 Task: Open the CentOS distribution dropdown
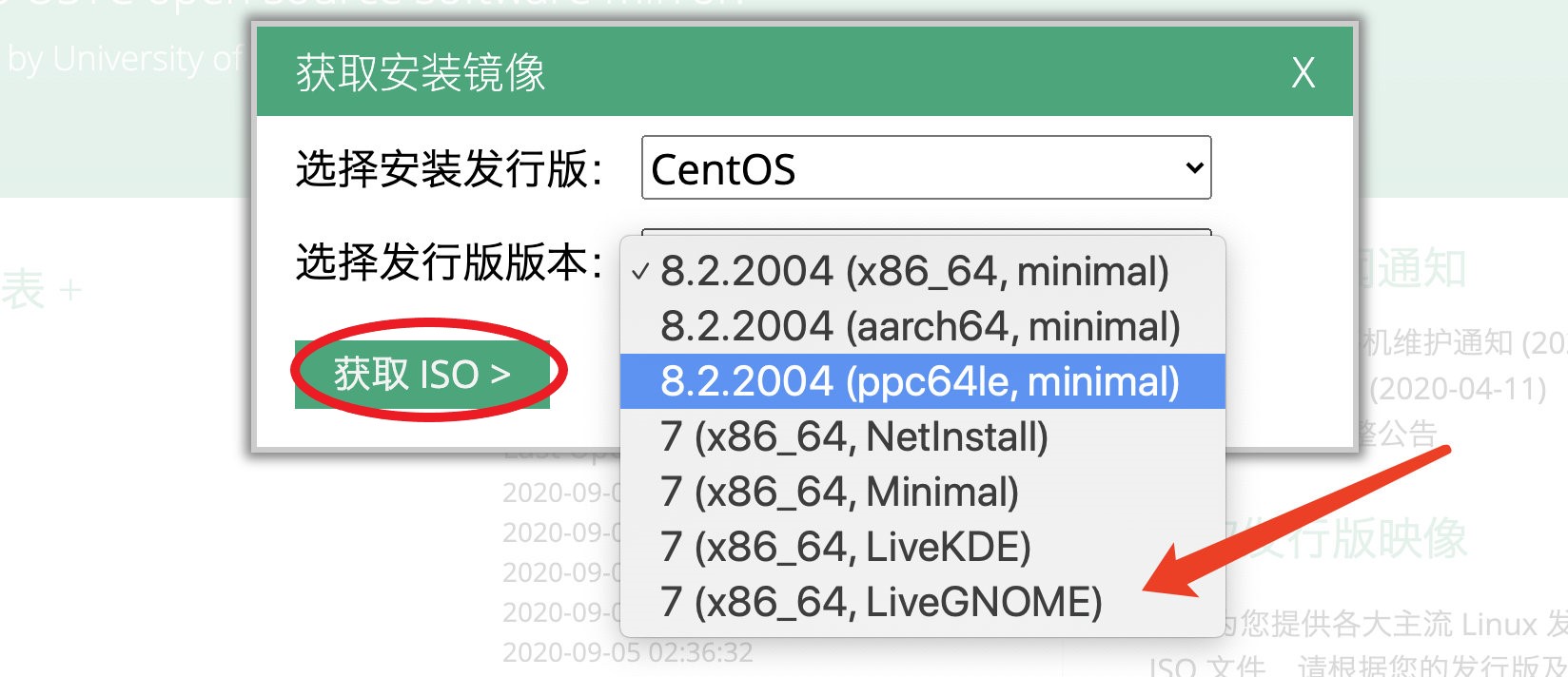[x=925, y=168]
